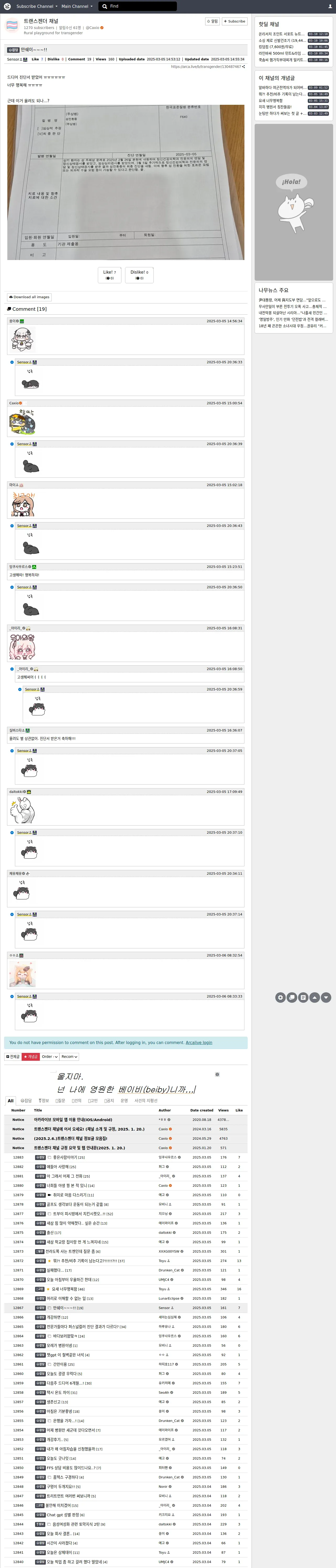Go to page top with the up arrow
Screen dimensions: 336x1568
315,997
